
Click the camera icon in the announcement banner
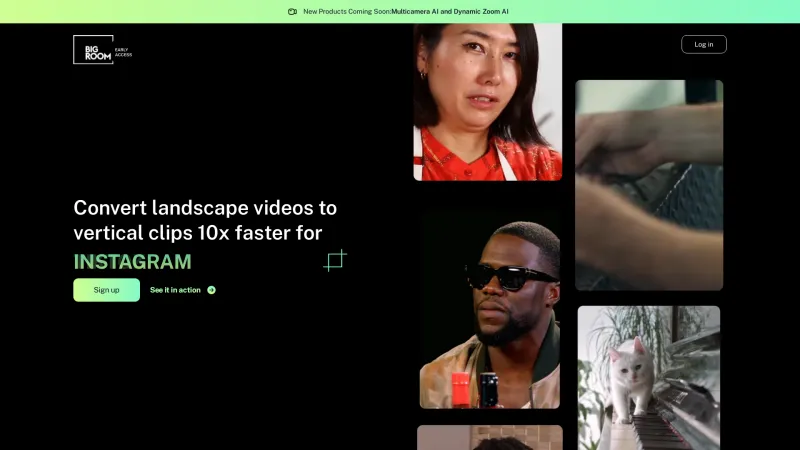292,11
